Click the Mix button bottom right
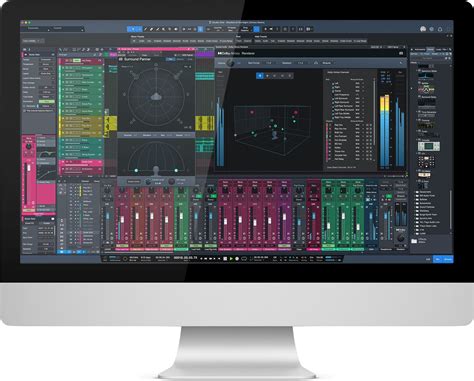This screenshot has width=474, height=381. click(437, 259)
